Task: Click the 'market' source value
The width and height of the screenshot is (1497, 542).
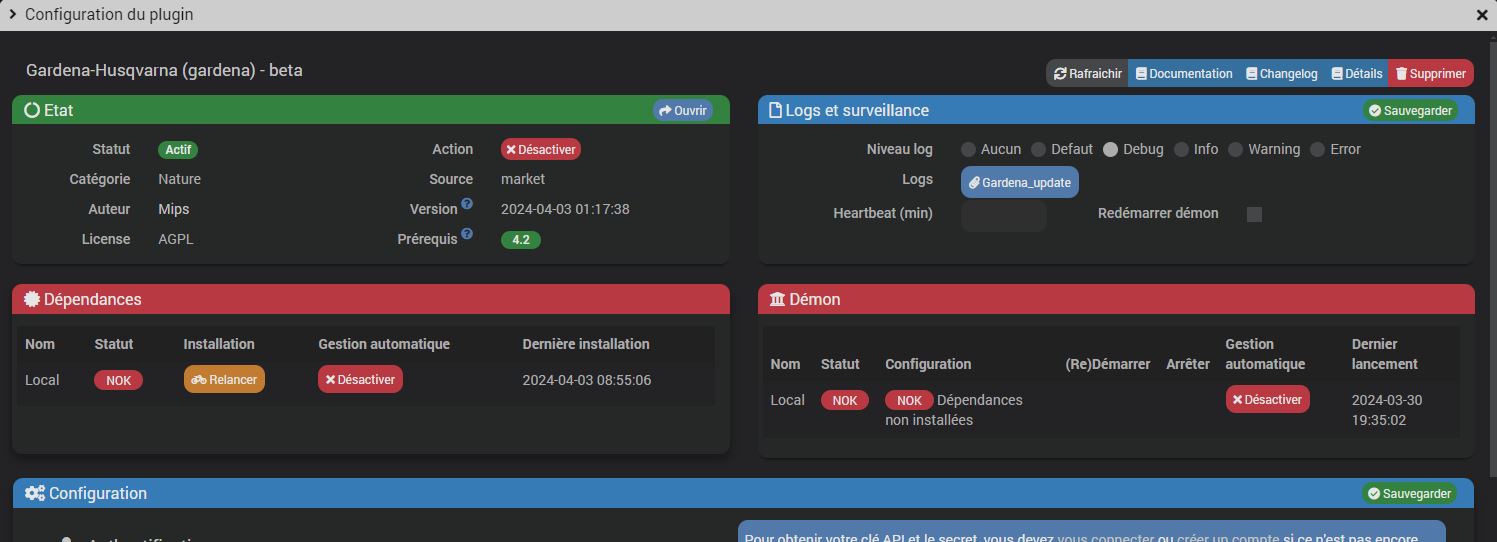Action: tap(523, 179)
